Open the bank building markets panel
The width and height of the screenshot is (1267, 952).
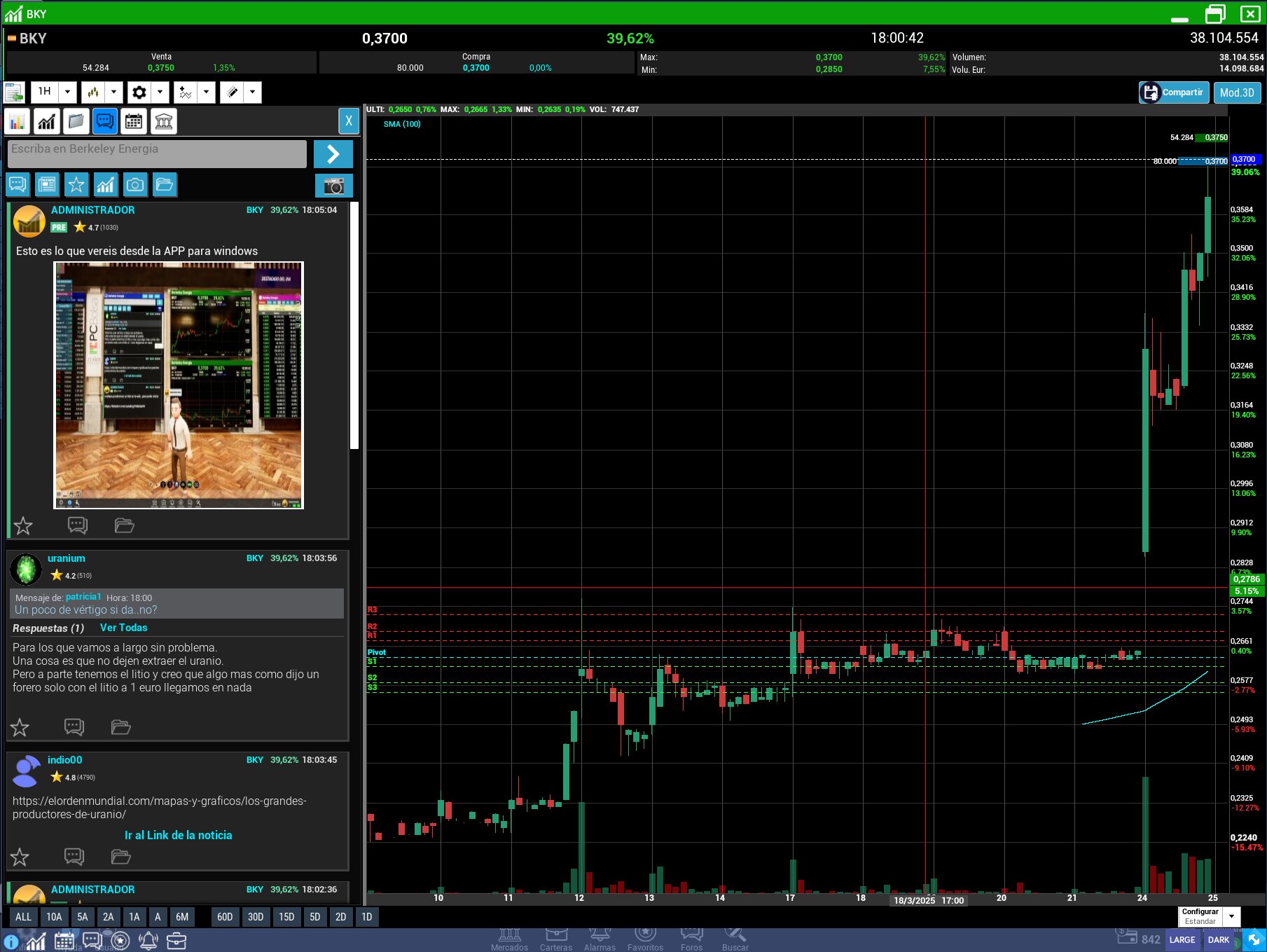163,122
